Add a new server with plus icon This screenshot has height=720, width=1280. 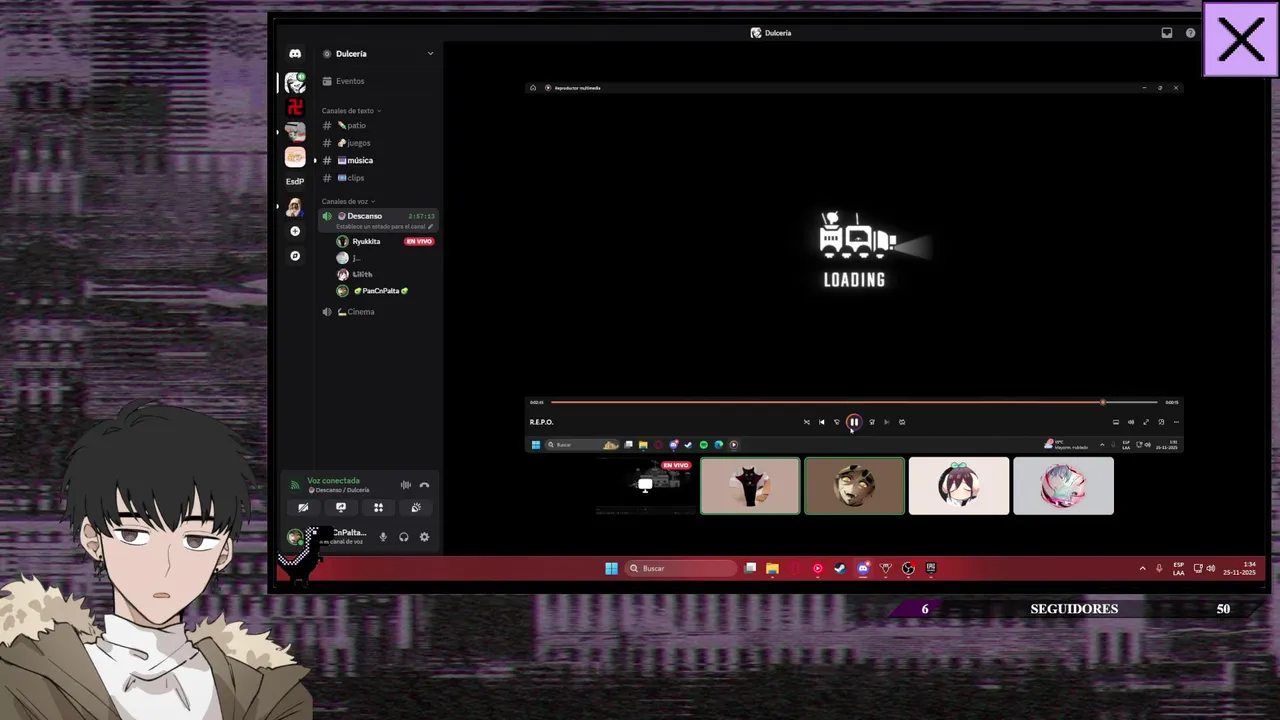click(x=295, y=231)
